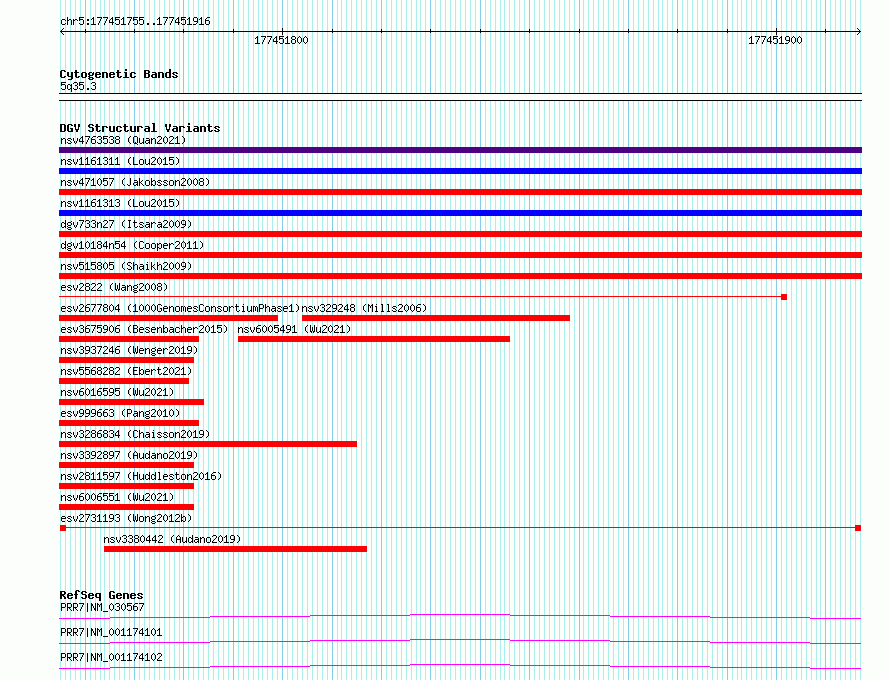
Task: Open the PRR7|NM_001174102 transcript
Action: coord(111,657)
